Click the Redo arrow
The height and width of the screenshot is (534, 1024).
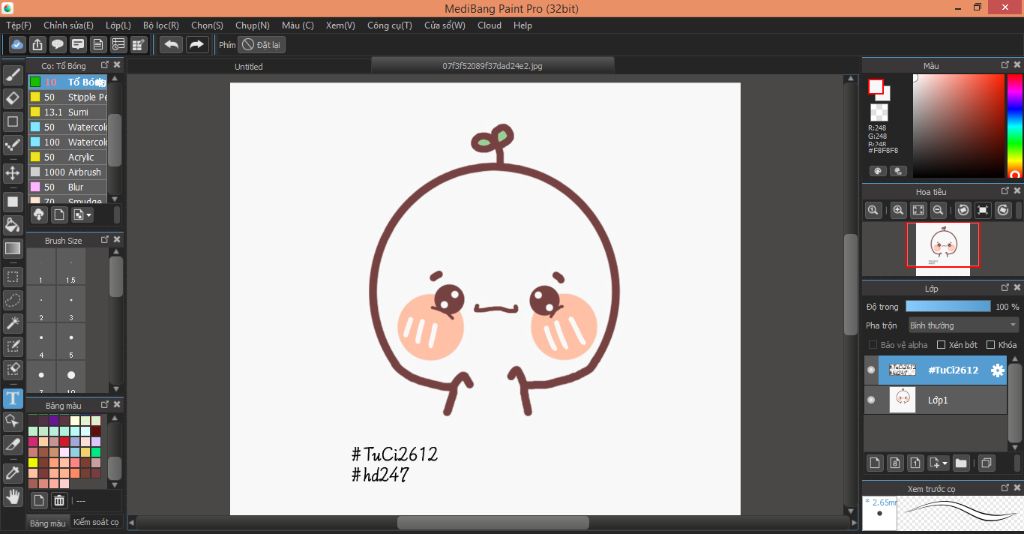(x=196, y=44)
